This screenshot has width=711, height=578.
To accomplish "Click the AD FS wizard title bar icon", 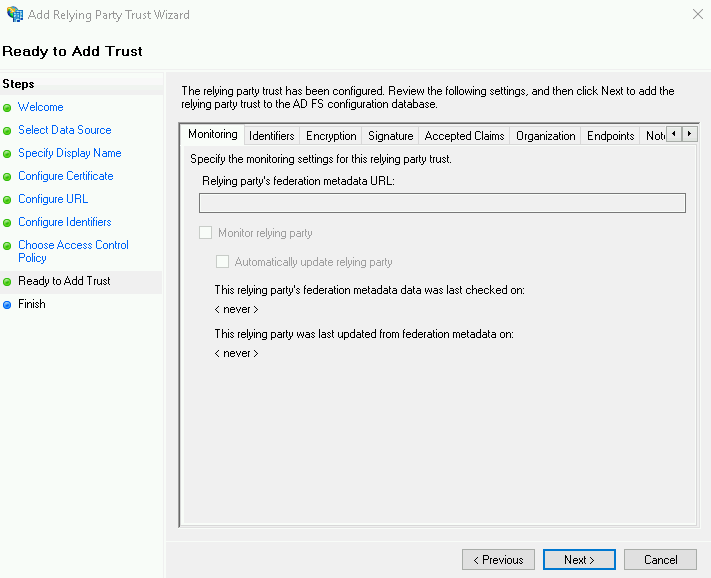I will pyautogui.click(x=15, y=15).
